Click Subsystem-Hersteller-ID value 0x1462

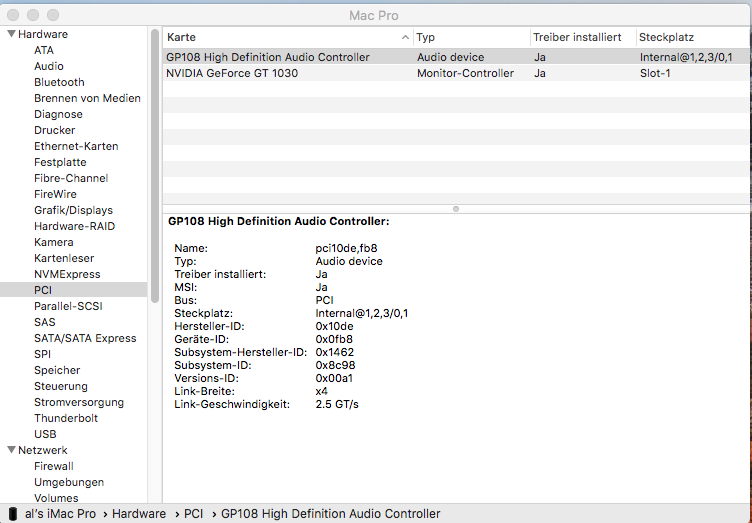pos(334,352)
